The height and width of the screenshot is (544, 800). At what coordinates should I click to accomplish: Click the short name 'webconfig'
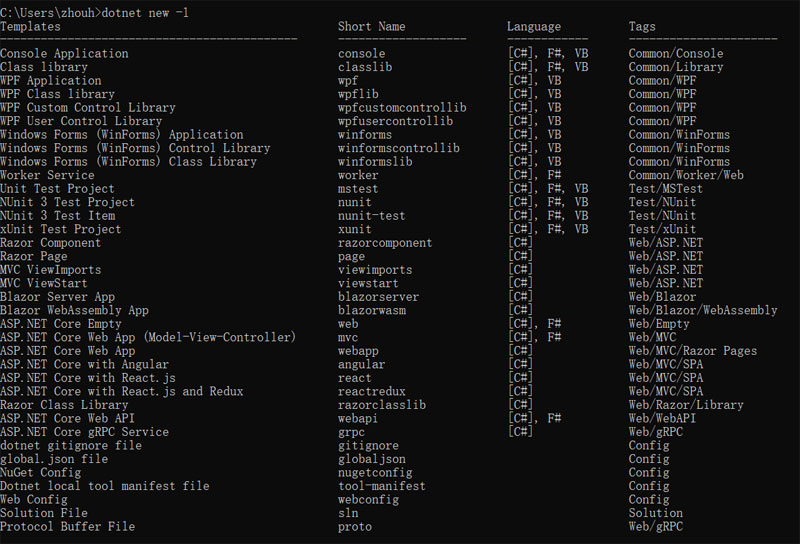coord(368,500)
